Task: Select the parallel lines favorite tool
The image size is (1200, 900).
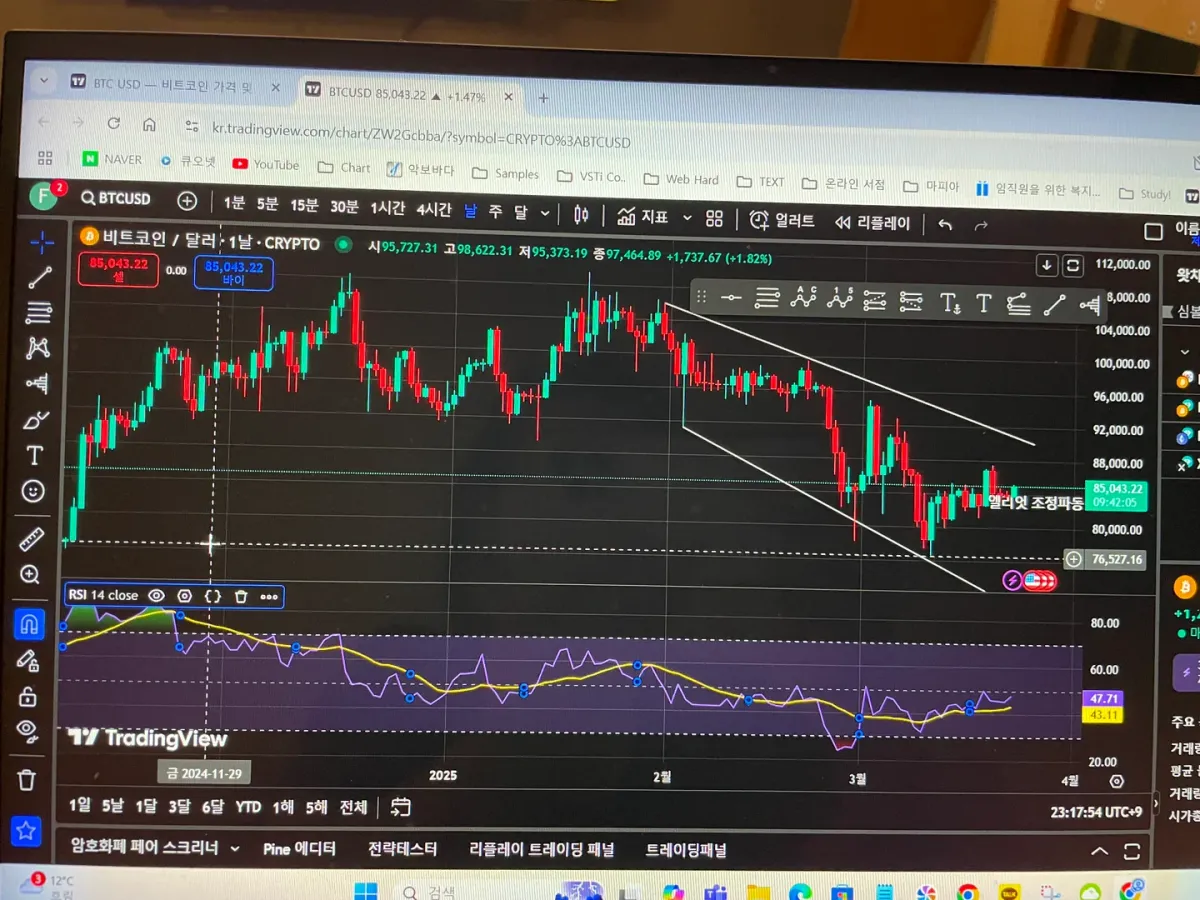Action: click(x=767, y=297)
